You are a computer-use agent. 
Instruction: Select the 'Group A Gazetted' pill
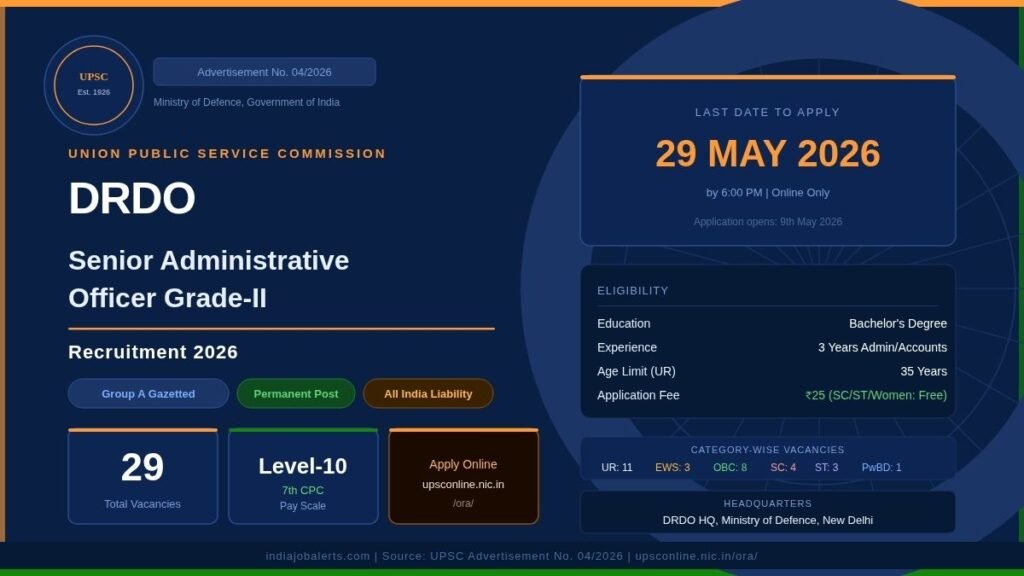[x=148, y=394]
